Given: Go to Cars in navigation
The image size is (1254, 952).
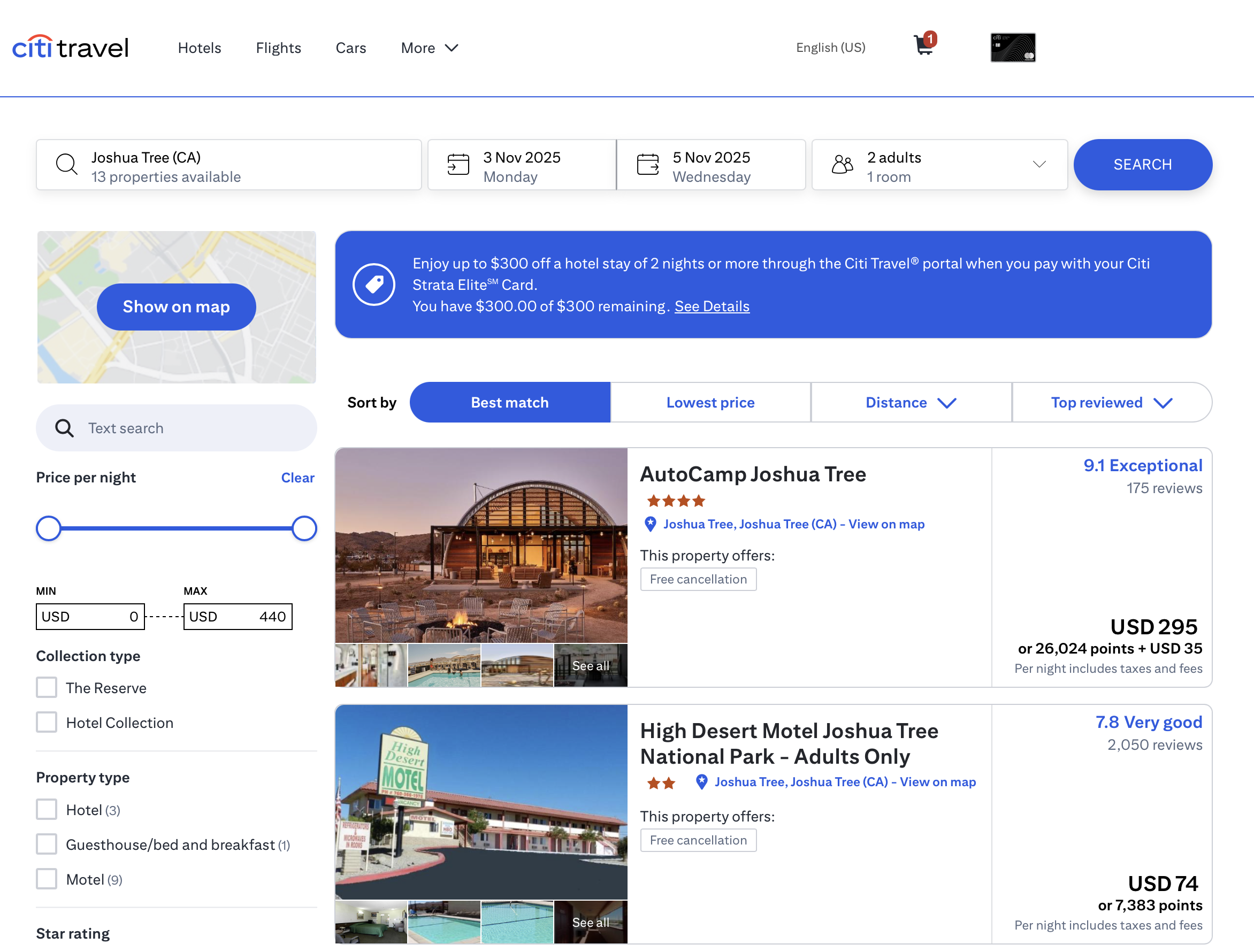Looking at the screenshot, I should click(351, 48).
